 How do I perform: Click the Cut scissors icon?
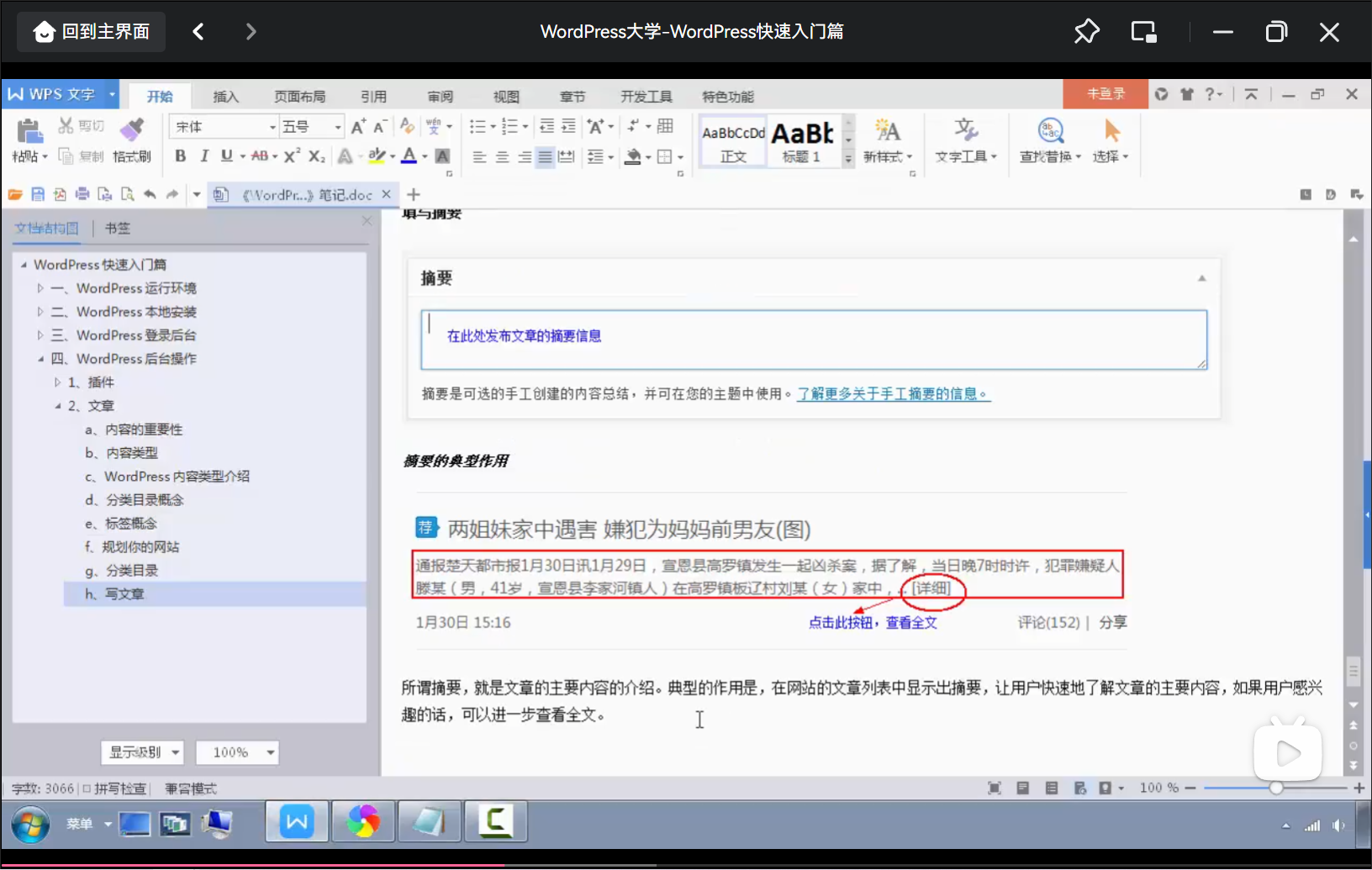pos(66,126)
